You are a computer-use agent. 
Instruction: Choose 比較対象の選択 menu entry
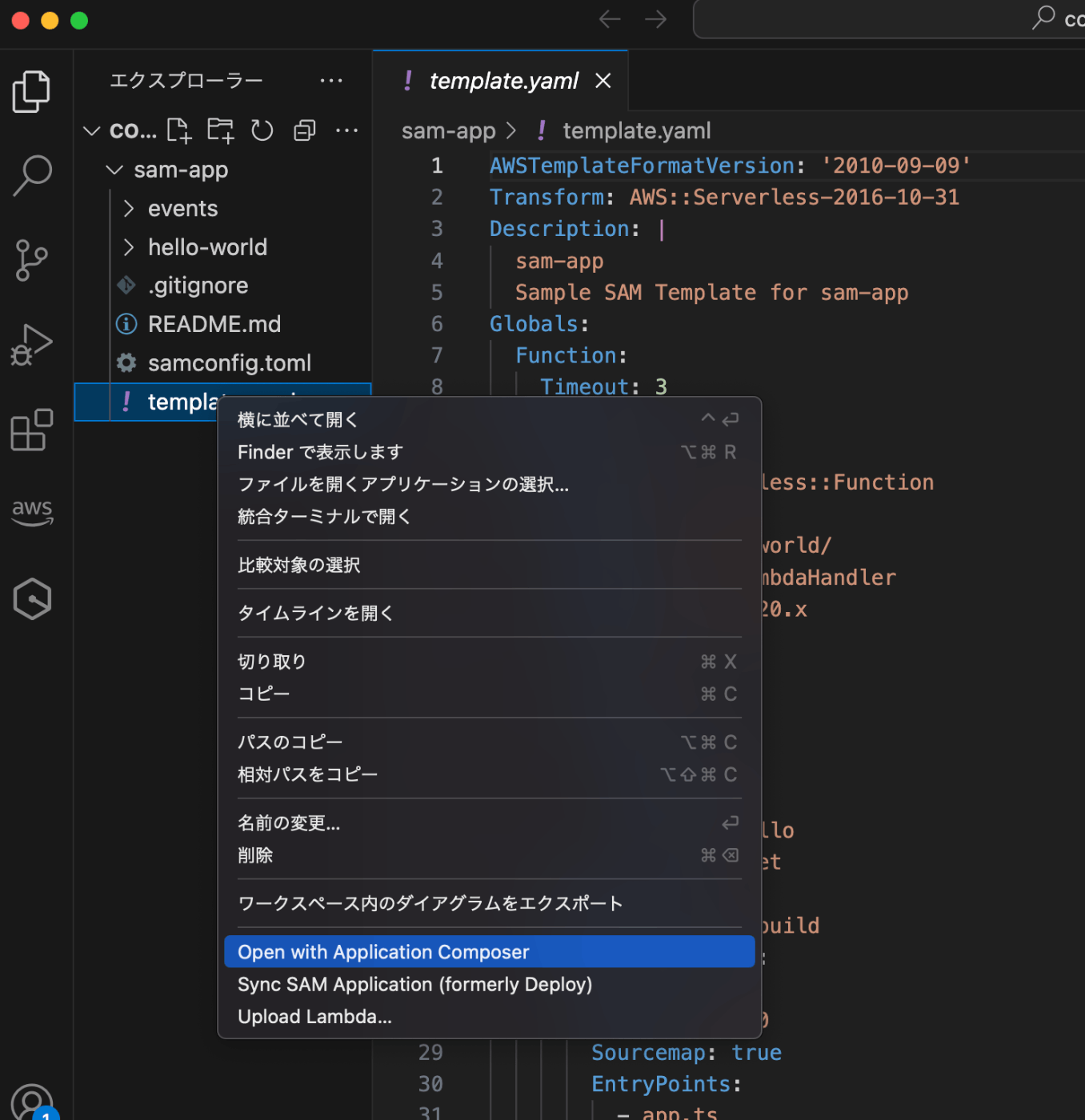489,565
